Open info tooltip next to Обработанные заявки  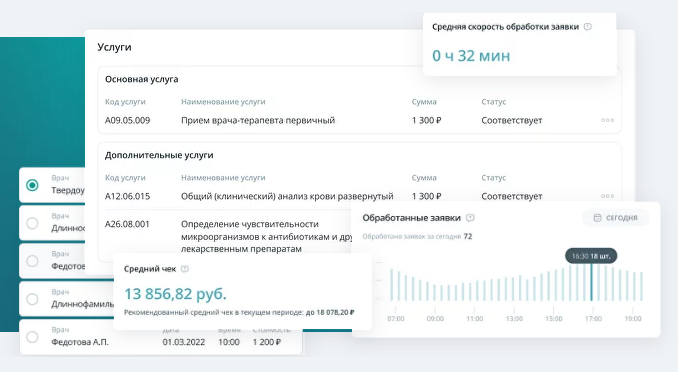point(470,218)
